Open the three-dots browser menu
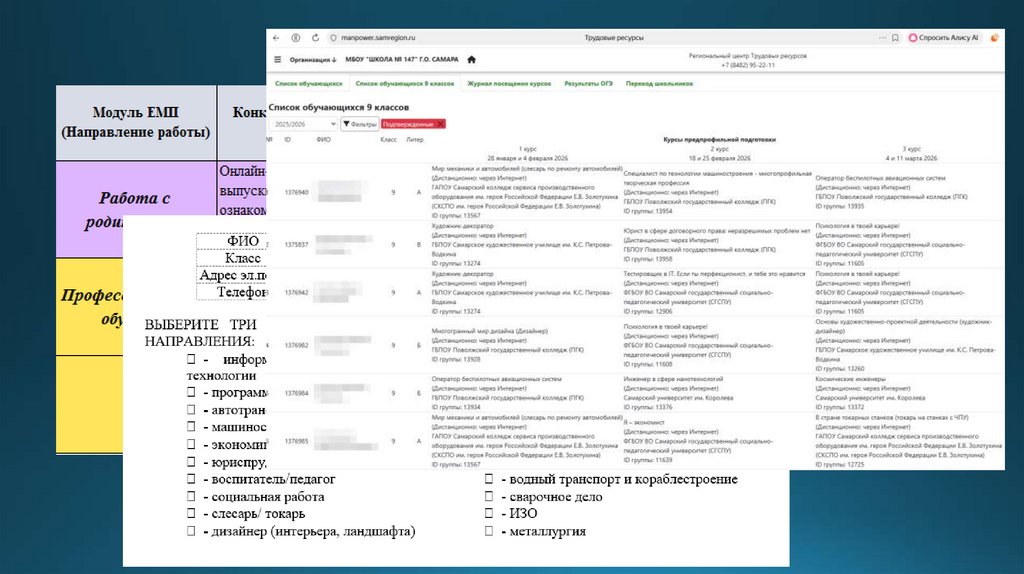The height and width of the screenshot is (574, 1024). [882, 38]
